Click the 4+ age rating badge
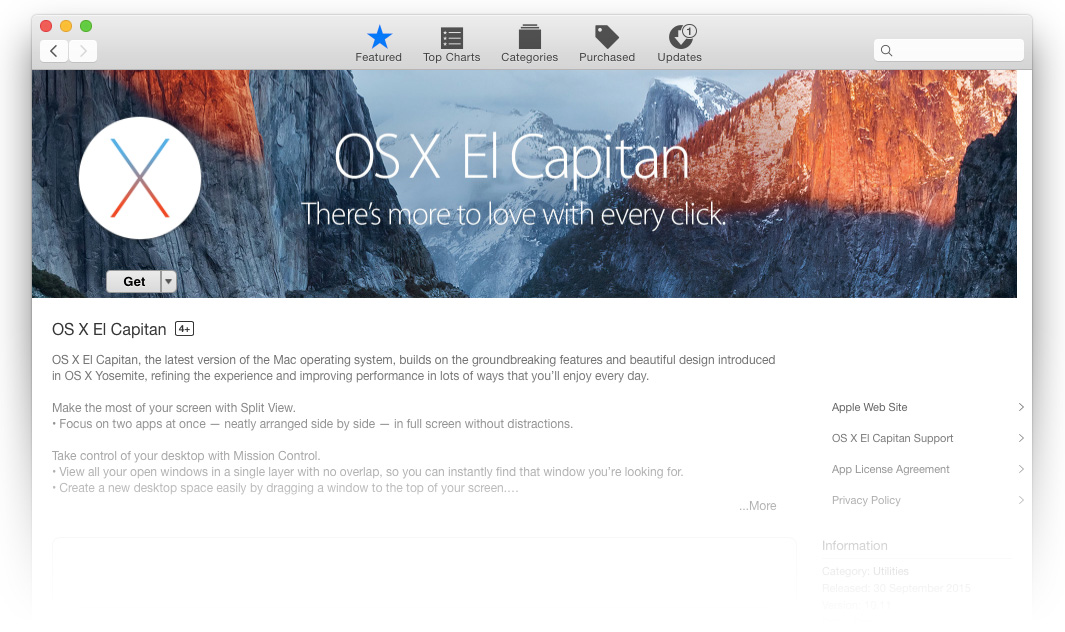 [x=184, y=328]
